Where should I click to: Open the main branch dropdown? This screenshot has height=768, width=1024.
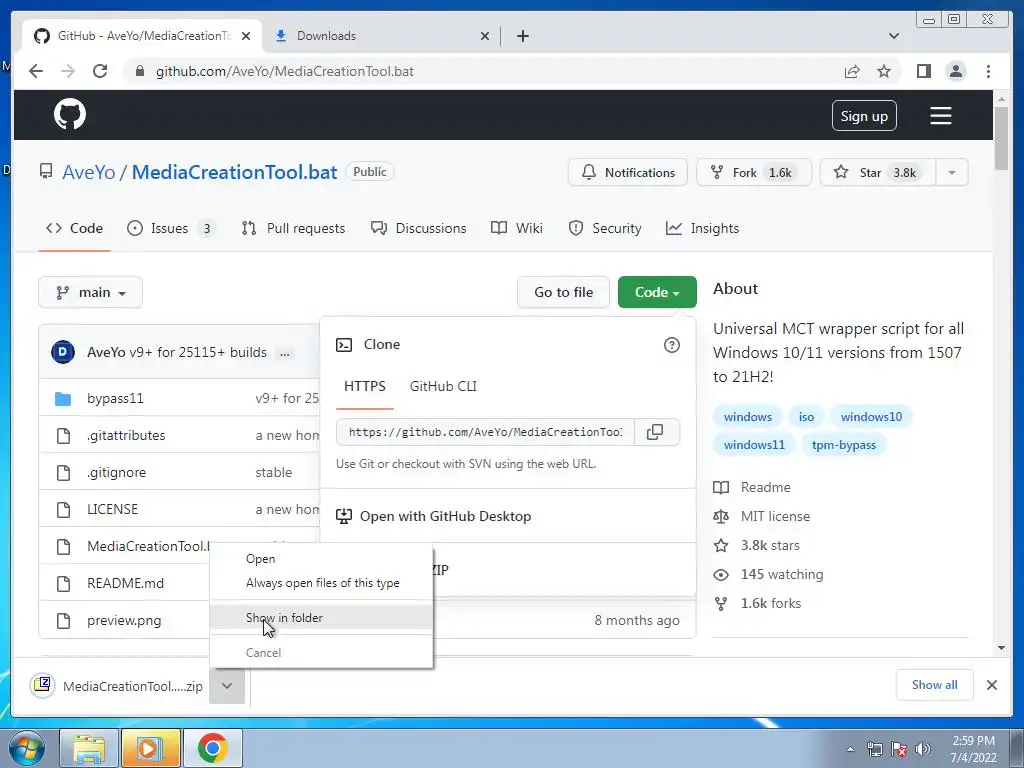point(90,292)
